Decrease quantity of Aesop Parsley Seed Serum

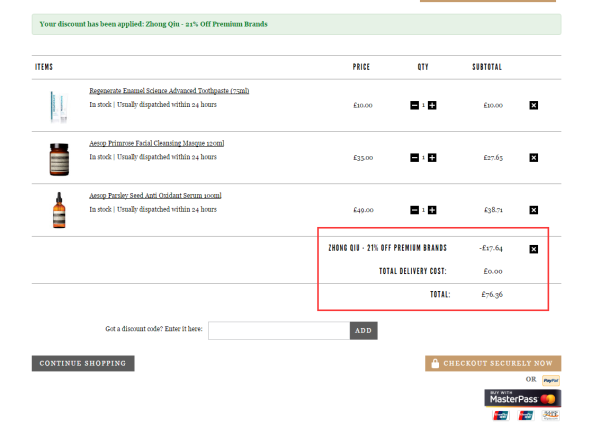click(x=414, y=210)
